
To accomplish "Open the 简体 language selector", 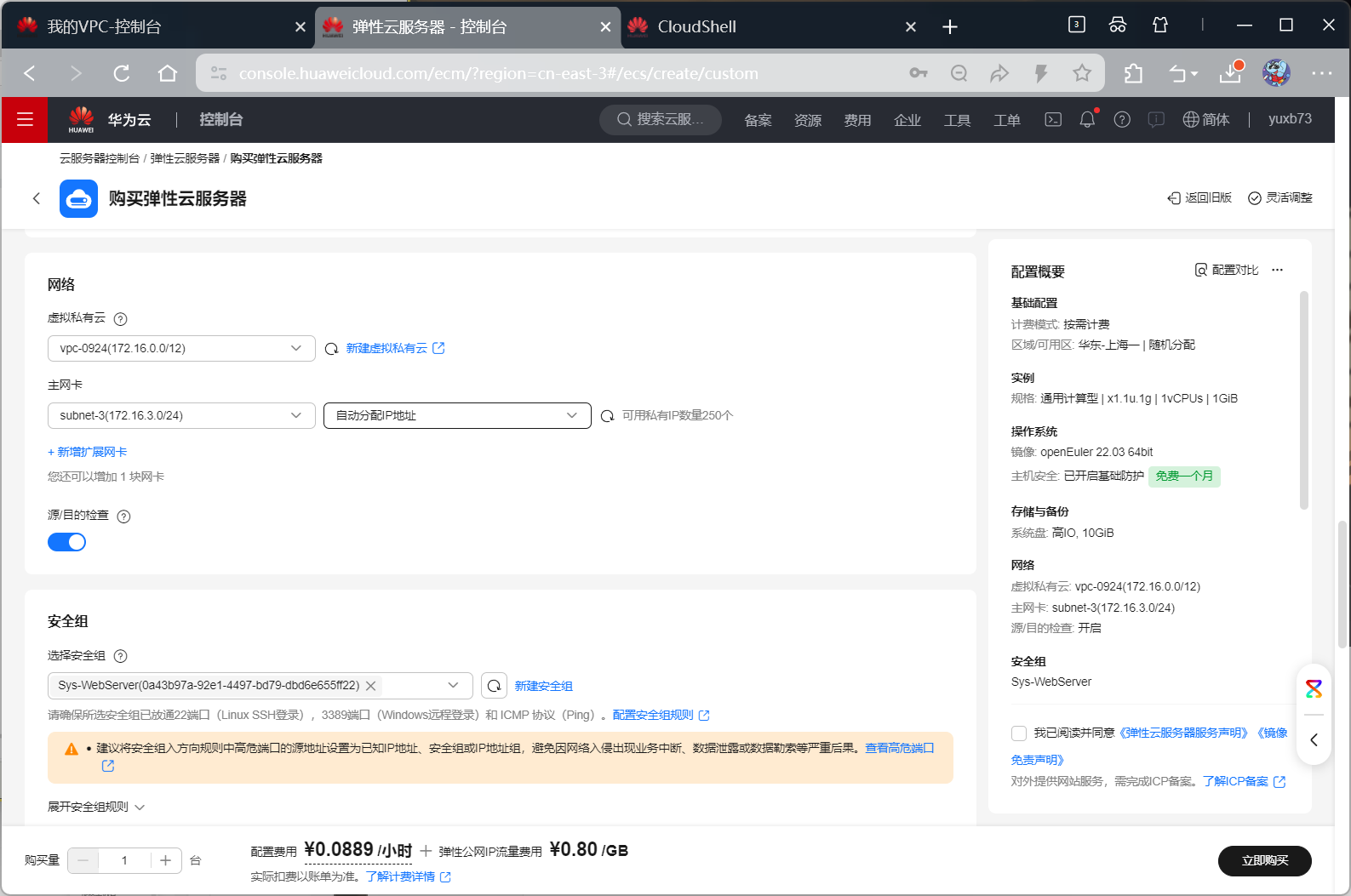I will point(1206,119).
